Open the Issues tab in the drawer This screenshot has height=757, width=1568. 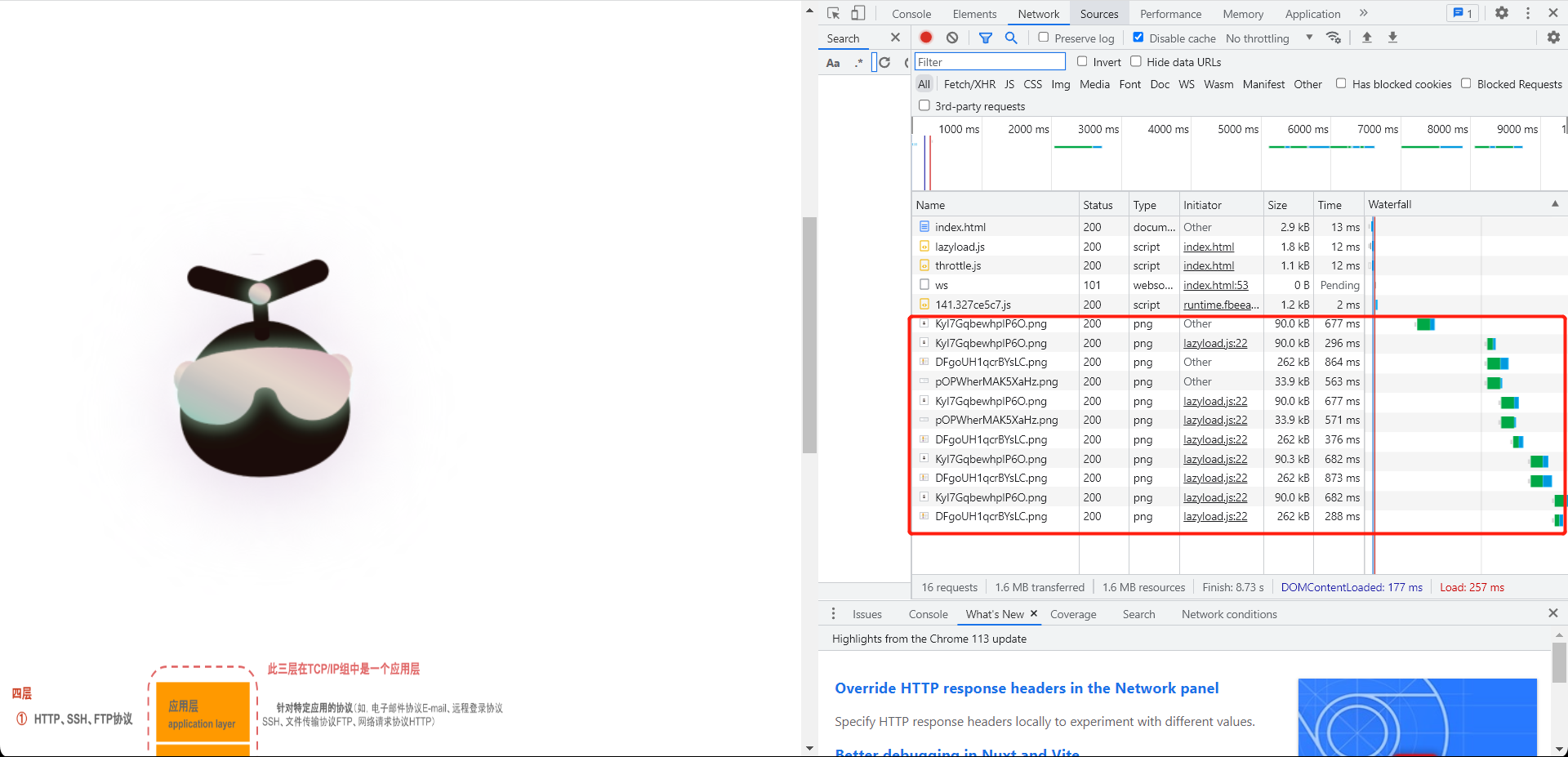867,614
